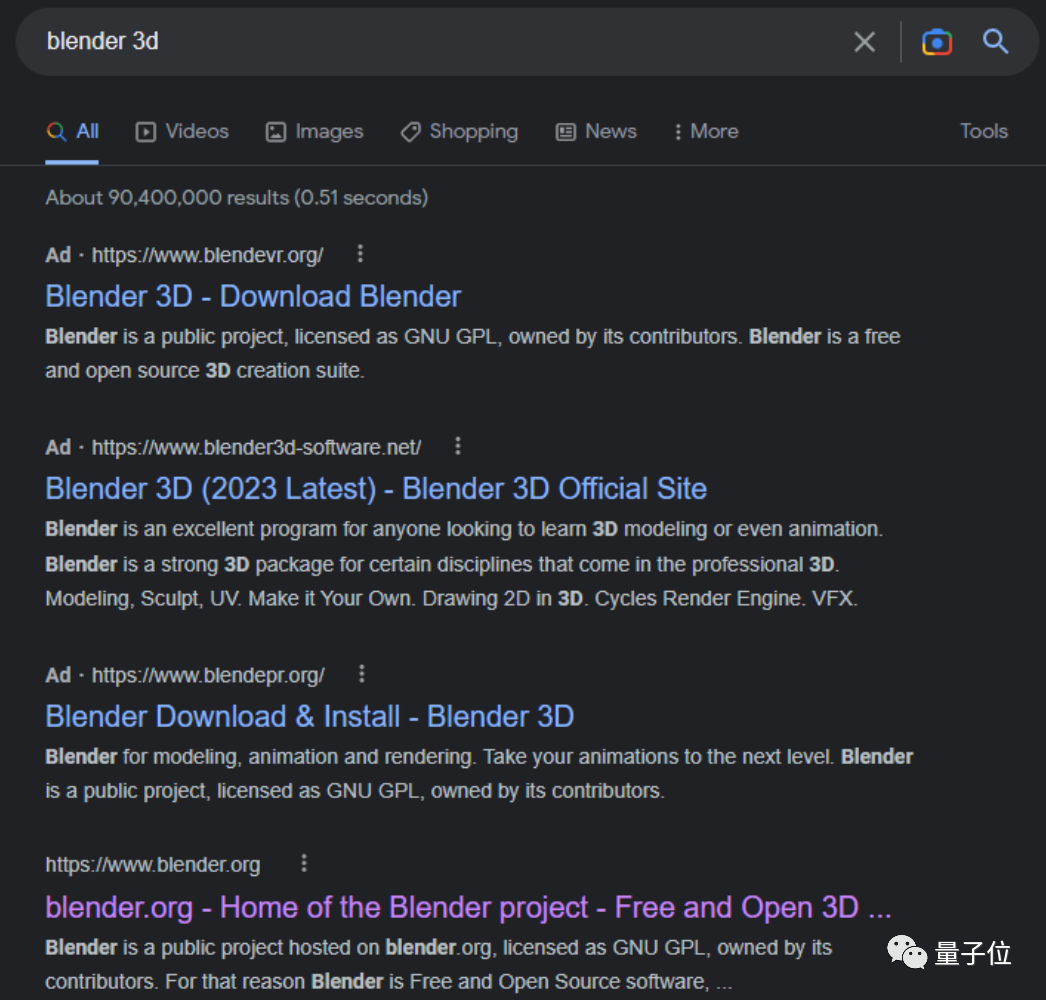Open 'blender.org - Home of the Blender project' result
Screen dimensions: 1046x1000
468,908
